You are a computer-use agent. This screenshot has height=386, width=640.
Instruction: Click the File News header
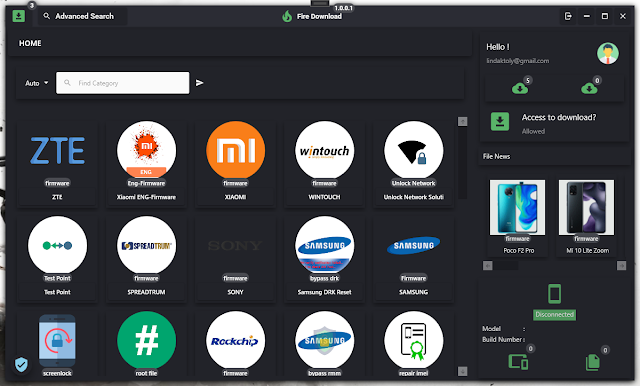pyautogui.click(x=496, y=157)
